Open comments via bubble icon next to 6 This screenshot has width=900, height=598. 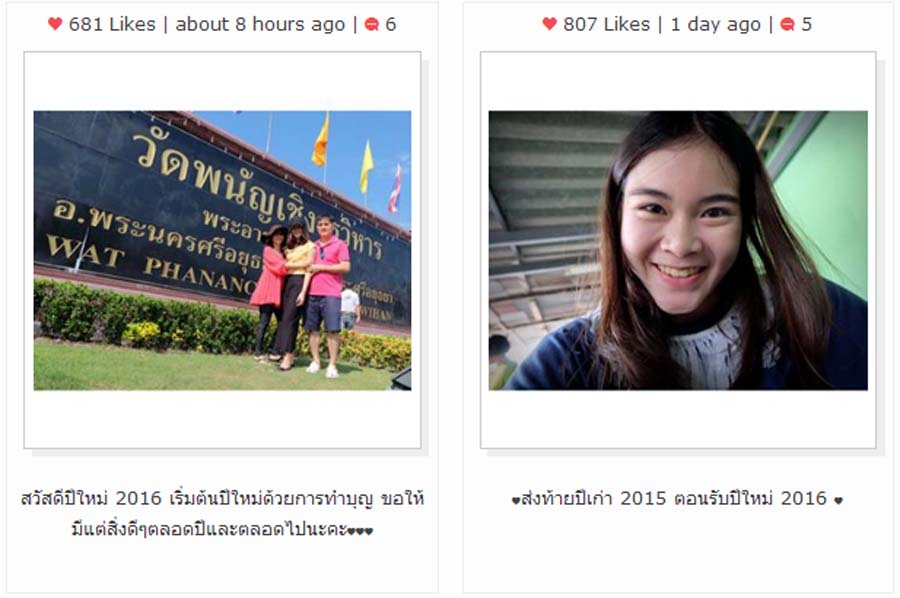[372, 24]
